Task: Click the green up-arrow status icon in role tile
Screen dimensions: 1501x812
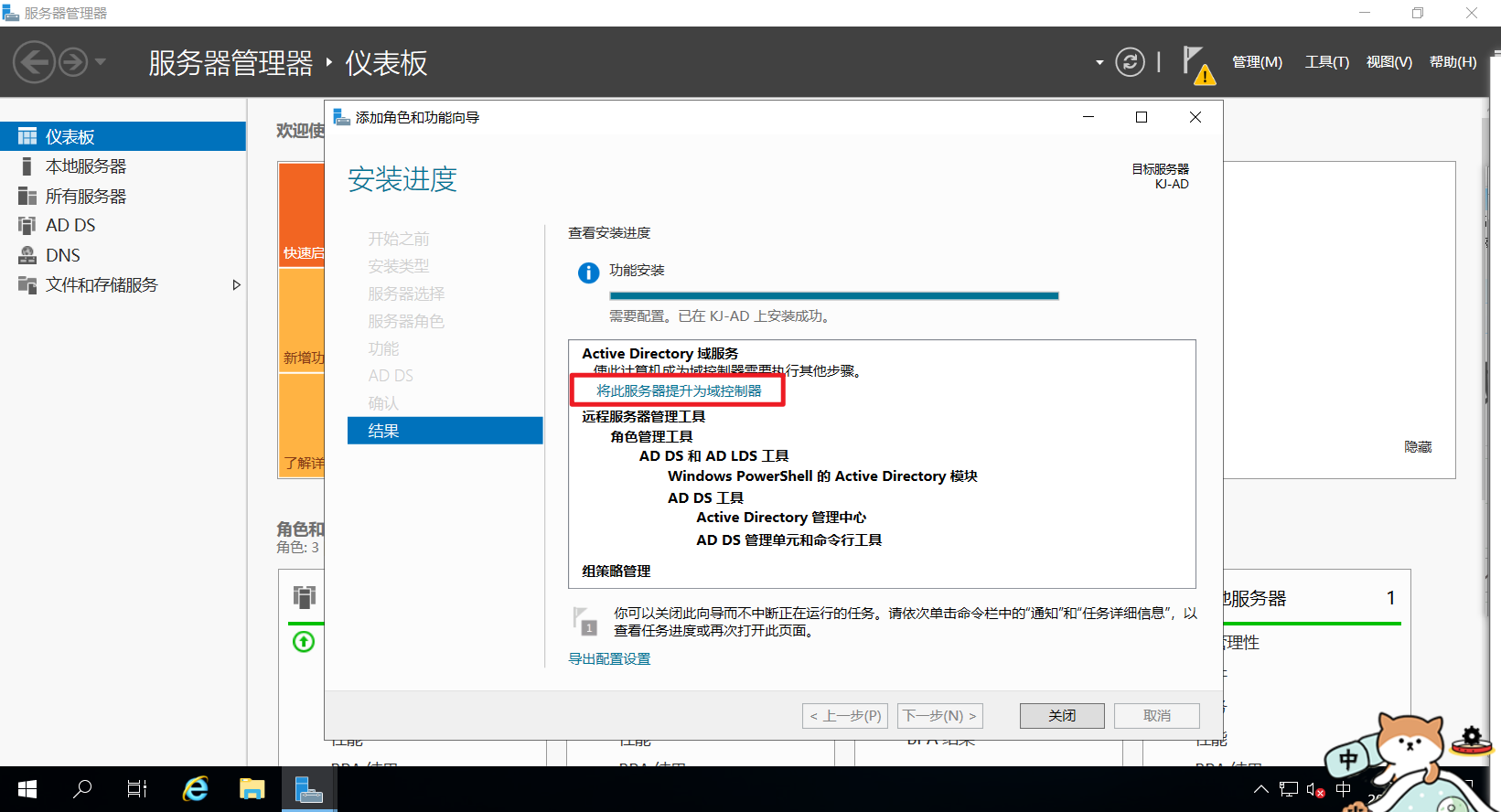Action: click(x=304, y=642)
